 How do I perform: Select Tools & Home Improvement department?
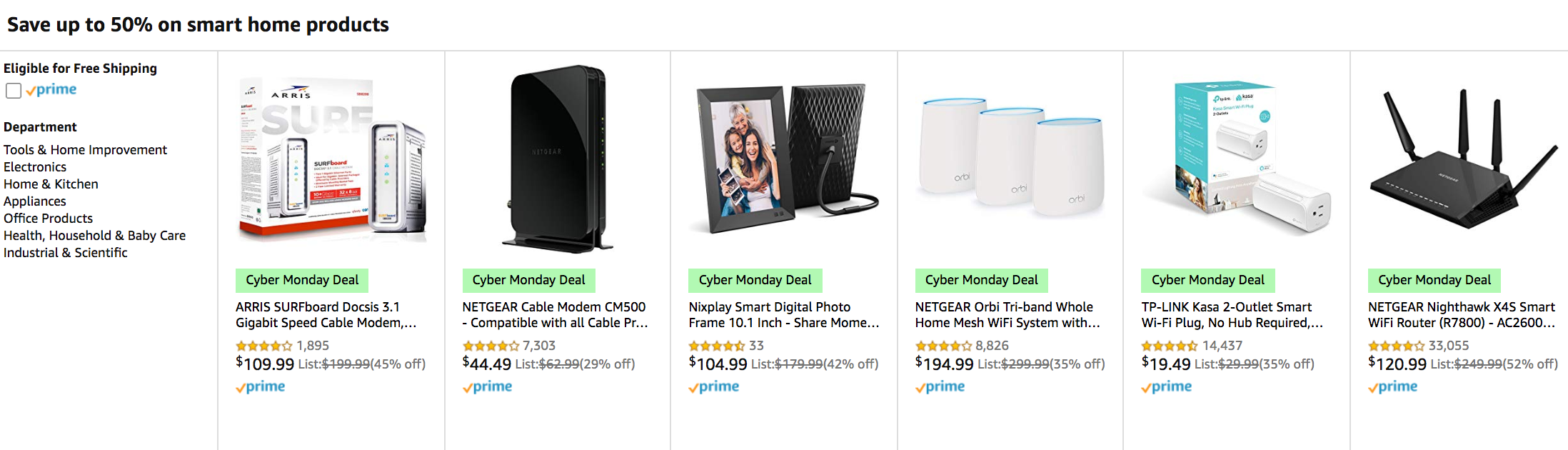pyautogui.click(x=85, y=150)
